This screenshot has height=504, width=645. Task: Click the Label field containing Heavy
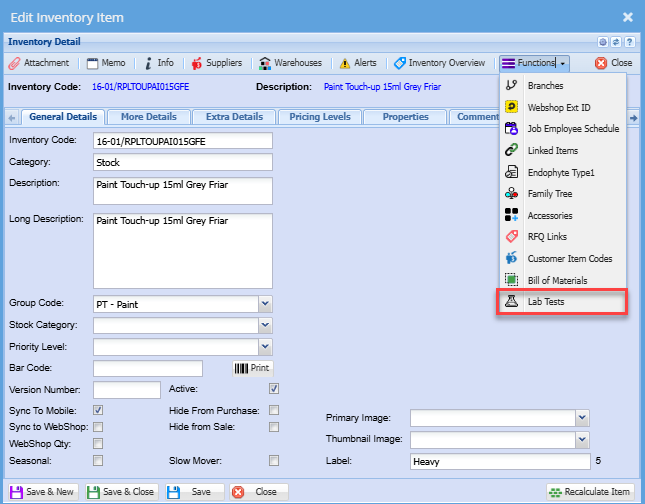[x=500, y=461]
